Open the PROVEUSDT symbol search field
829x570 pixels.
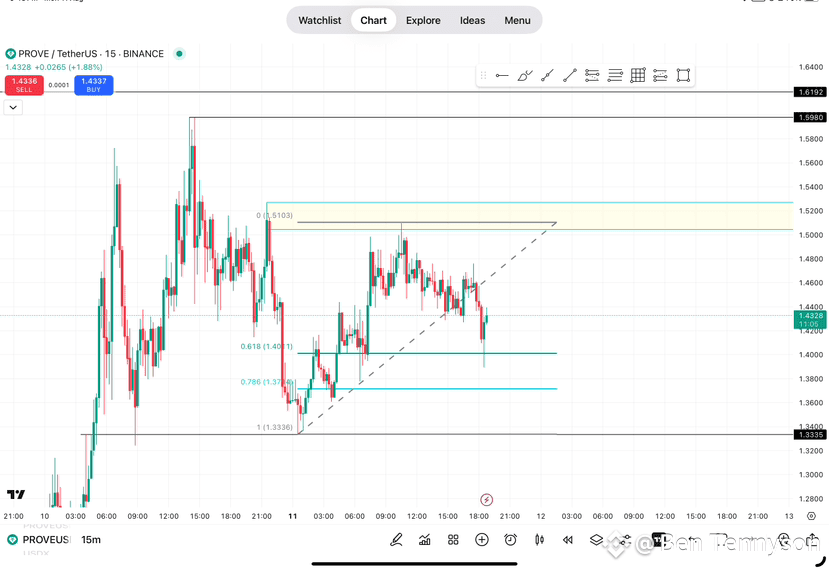click(41, 540)
